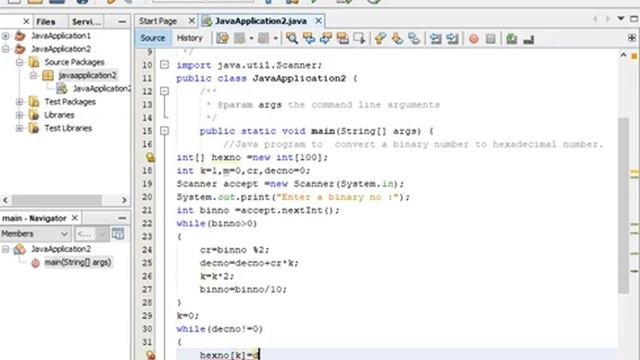Click the editor vertical scrollbar thumb
Screen dimensions: 640x360
pyautogui.click(x=623, y=205)
